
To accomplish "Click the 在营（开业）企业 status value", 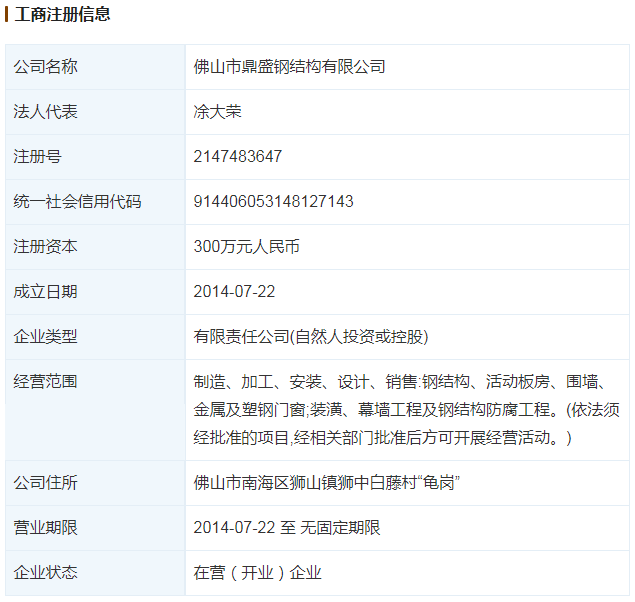I will coord(258,573).
